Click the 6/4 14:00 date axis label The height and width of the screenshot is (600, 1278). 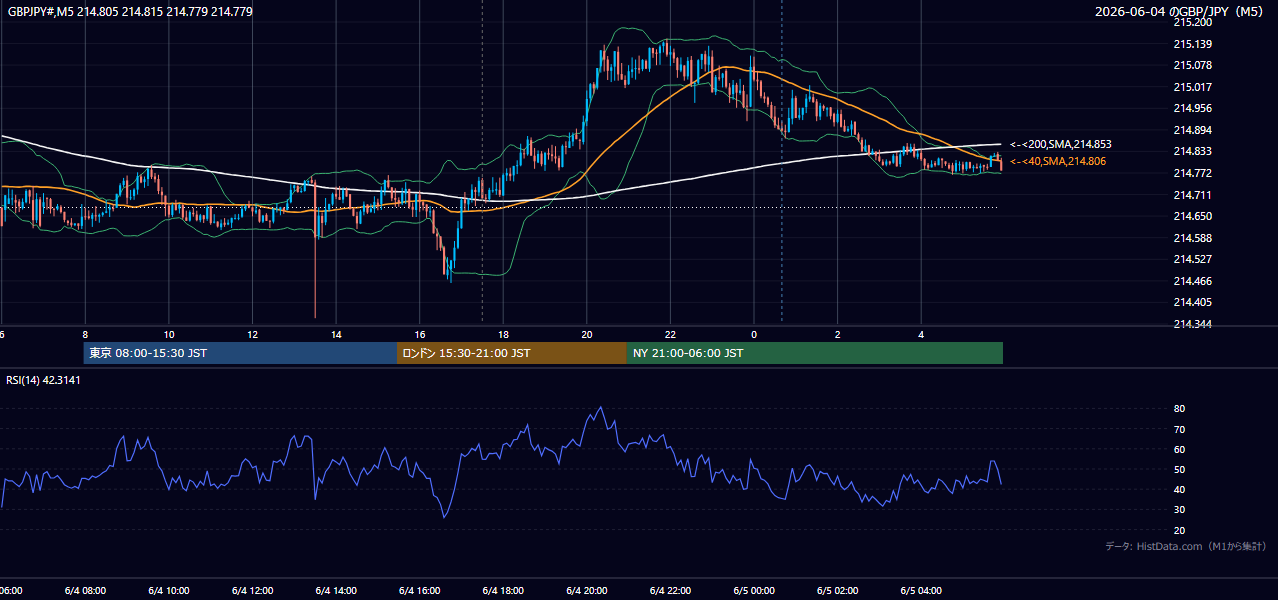click(x=335, y=590)
